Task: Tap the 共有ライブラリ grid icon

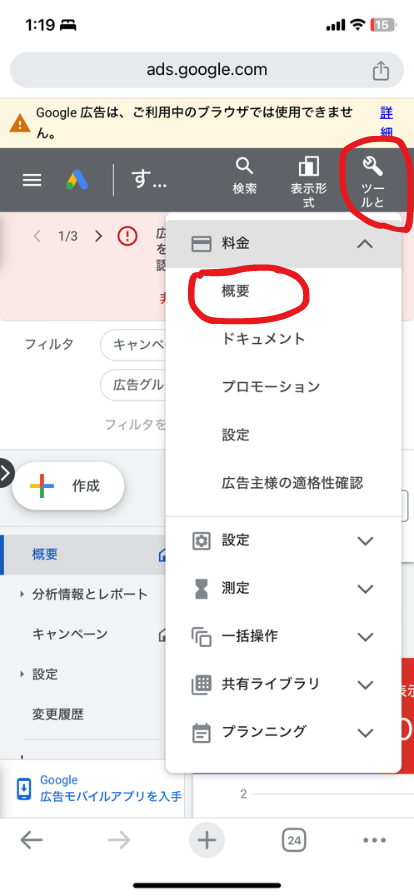Action: click(x=201, y=685)
